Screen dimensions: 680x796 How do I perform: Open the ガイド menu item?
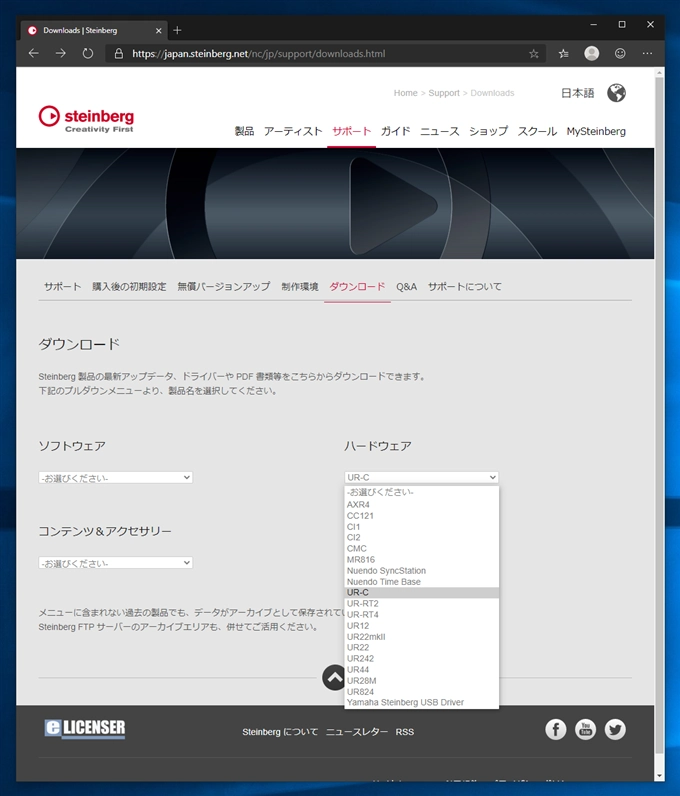pos(396,131)
